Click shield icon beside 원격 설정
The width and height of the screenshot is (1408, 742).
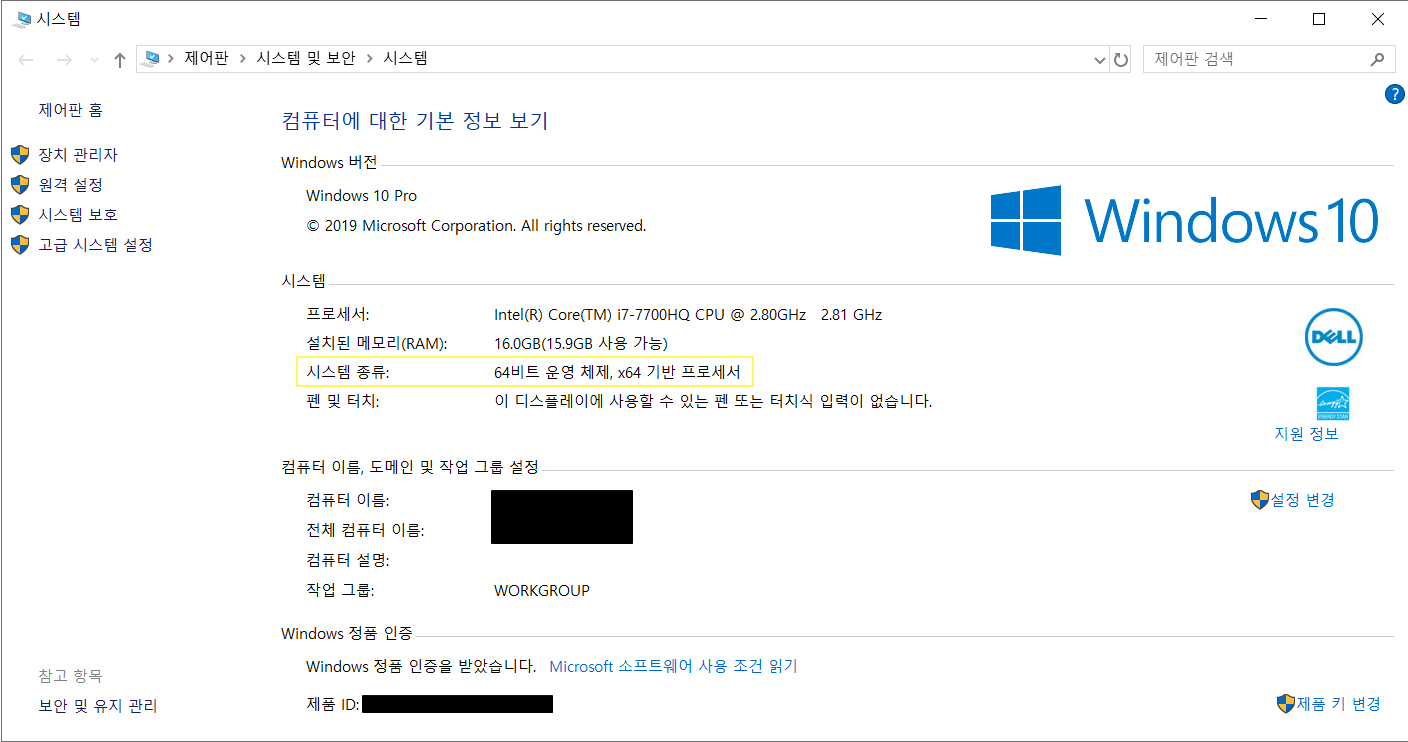tap(20, 185)
